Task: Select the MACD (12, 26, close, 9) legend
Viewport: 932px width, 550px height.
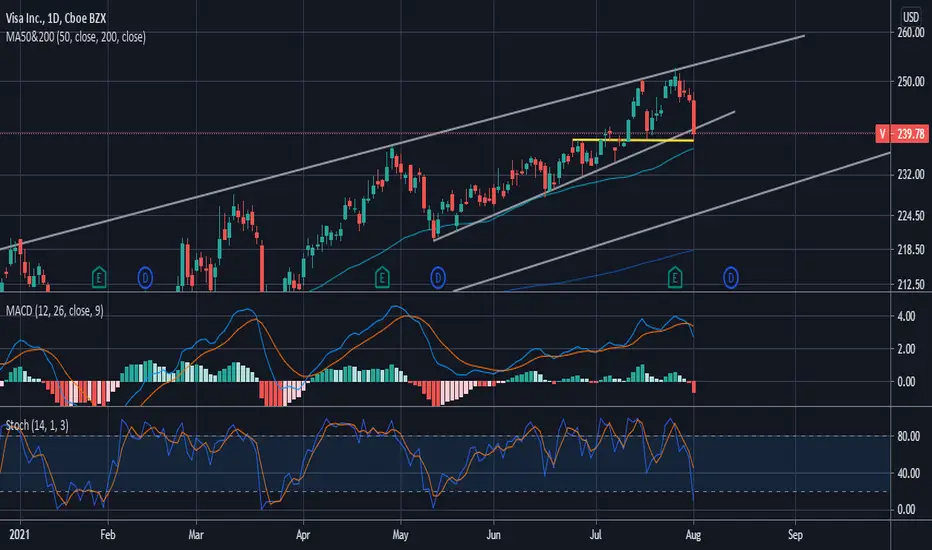Action: tap(55, 311)
